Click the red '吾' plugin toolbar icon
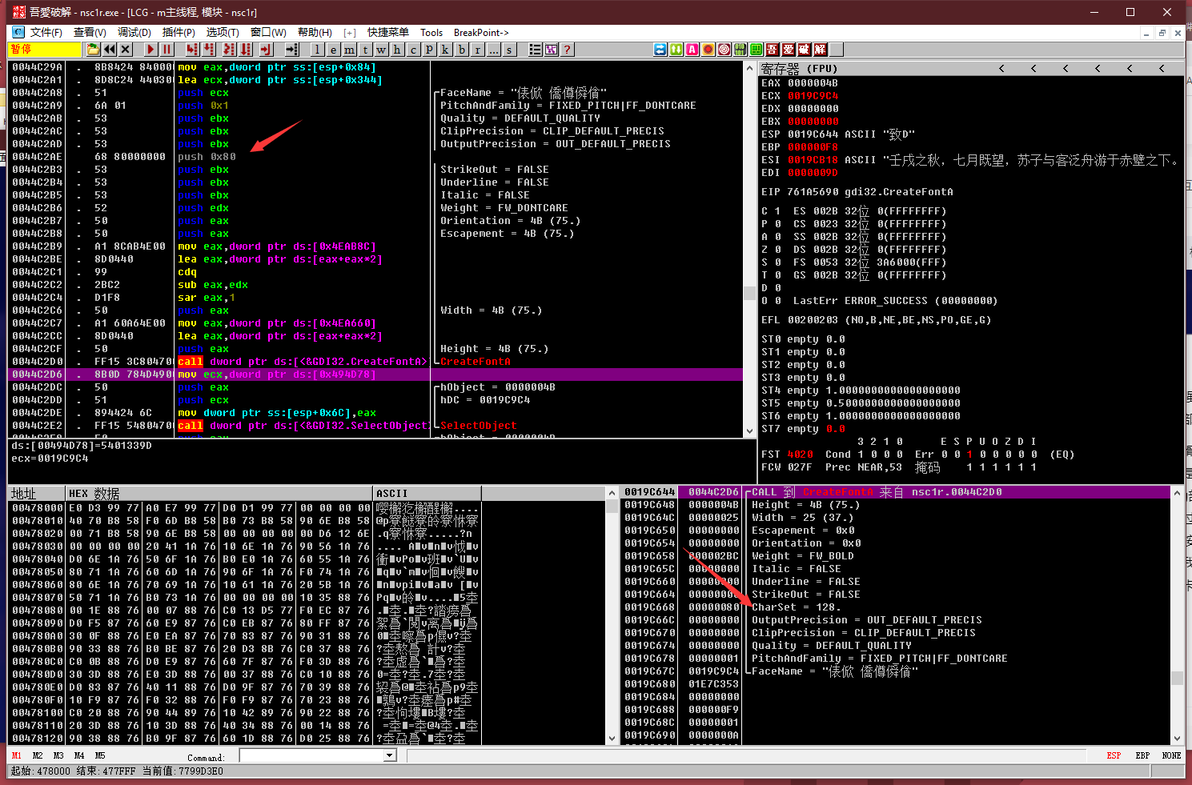This screenshot has width=1192, height=785. 772,49
